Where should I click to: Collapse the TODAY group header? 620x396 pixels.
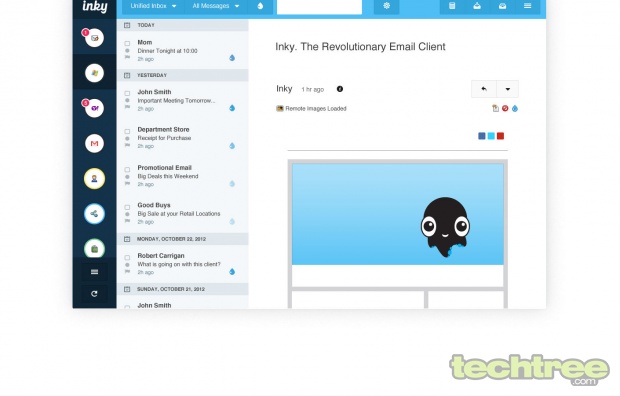click(183, 25)
